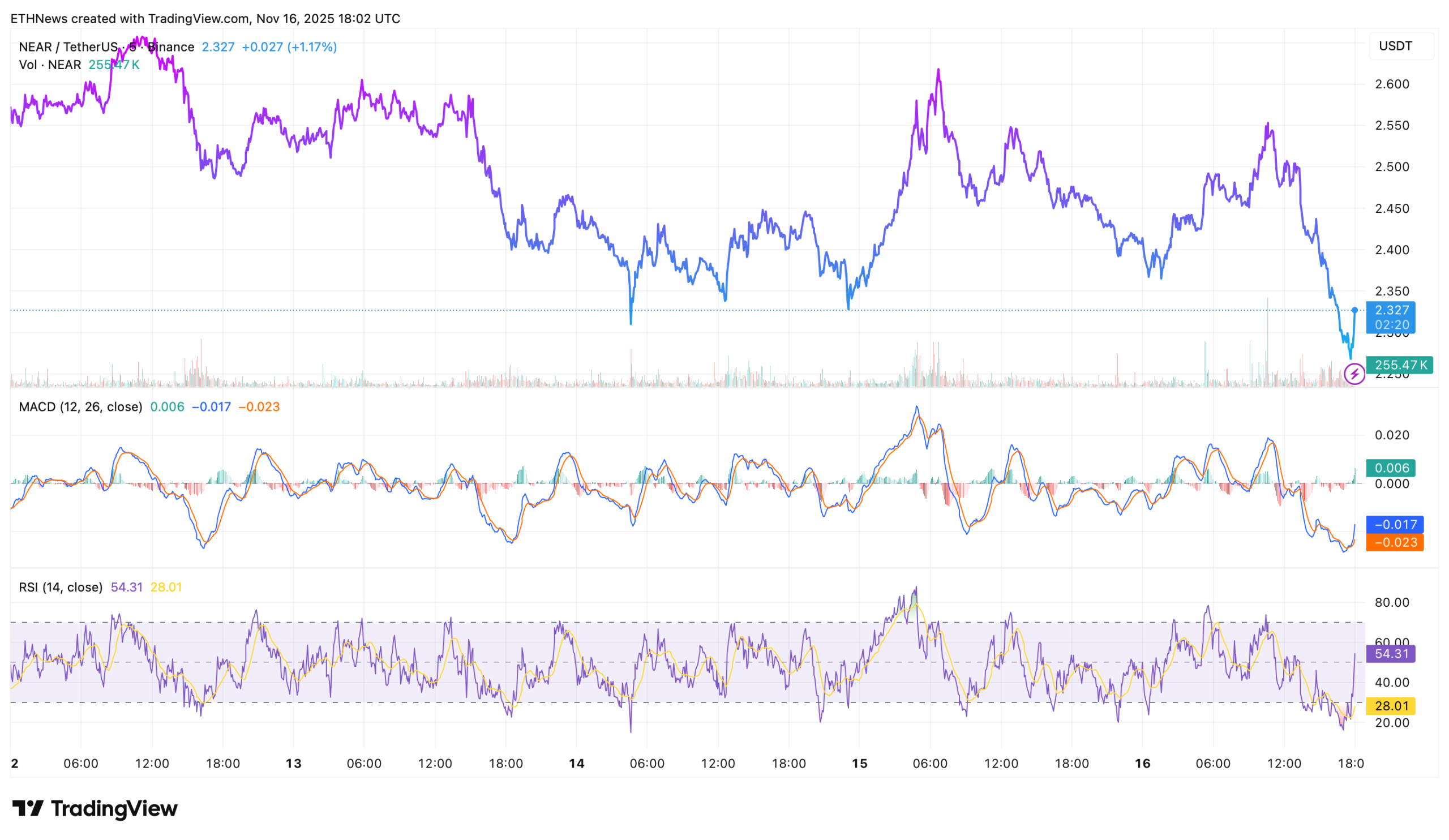The height and width of the screenshot is (840, 1449).
Task: Click the blue dot at the price line end
Action: [1354, 310]
